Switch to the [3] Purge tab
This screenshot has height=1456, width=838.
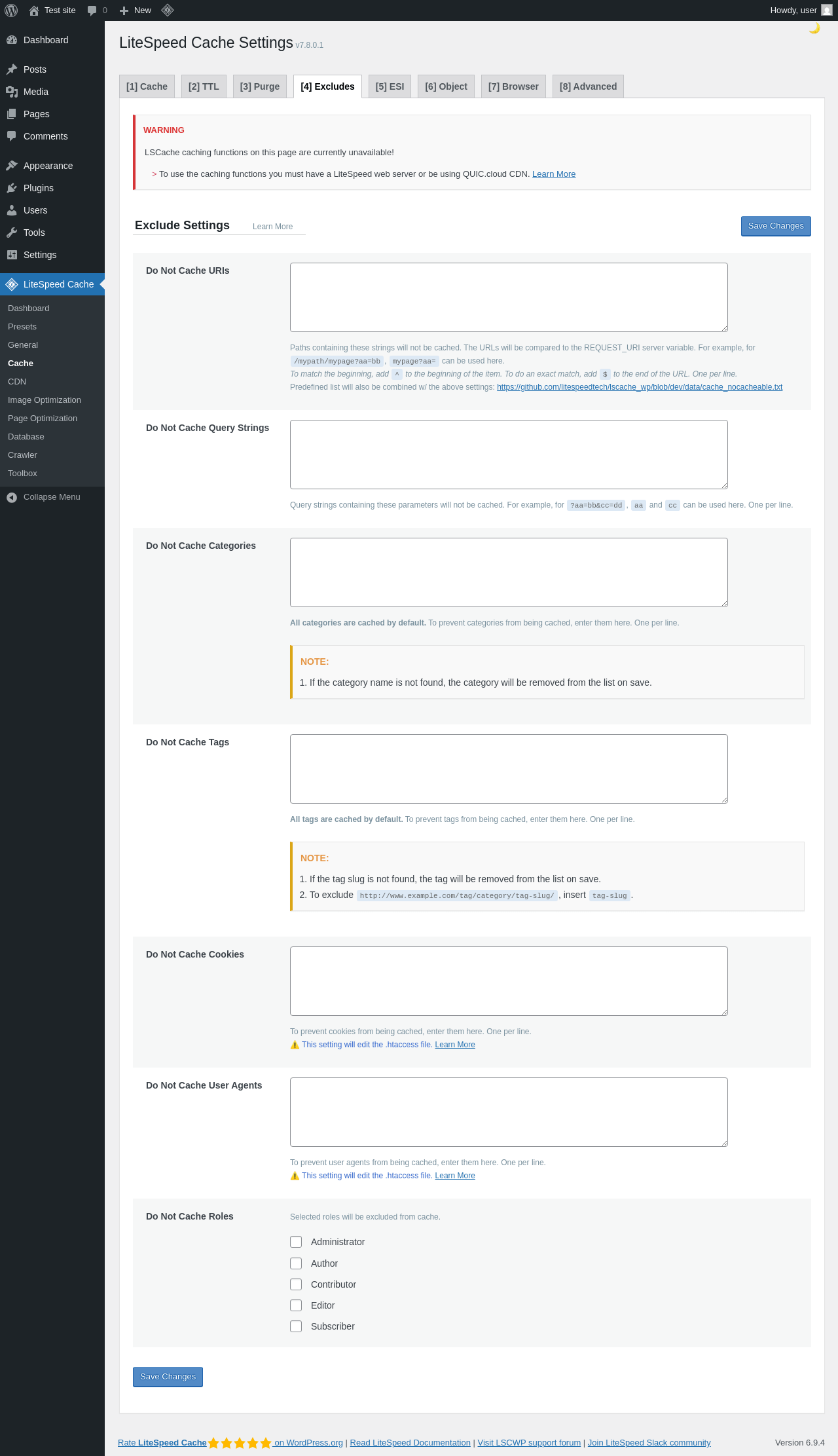tap(260, 86)
